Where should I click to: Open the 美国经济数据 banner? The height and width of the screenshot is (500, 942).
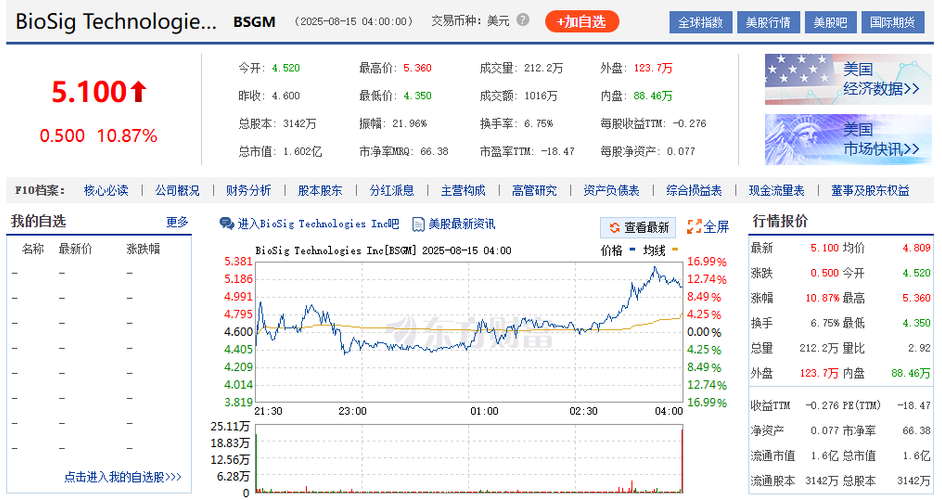pos(848,79)
